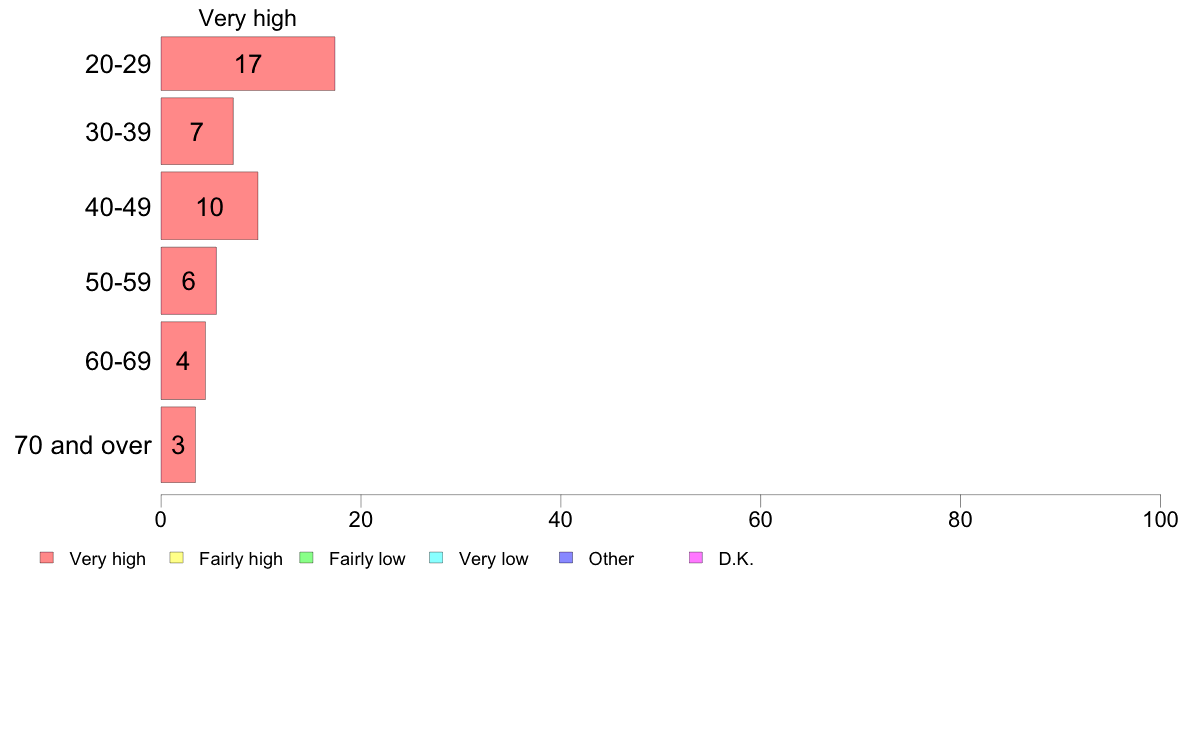Click the Very high red legend swatch
Viewport: 1188px width, 736px height.
(x=47, y=558)
